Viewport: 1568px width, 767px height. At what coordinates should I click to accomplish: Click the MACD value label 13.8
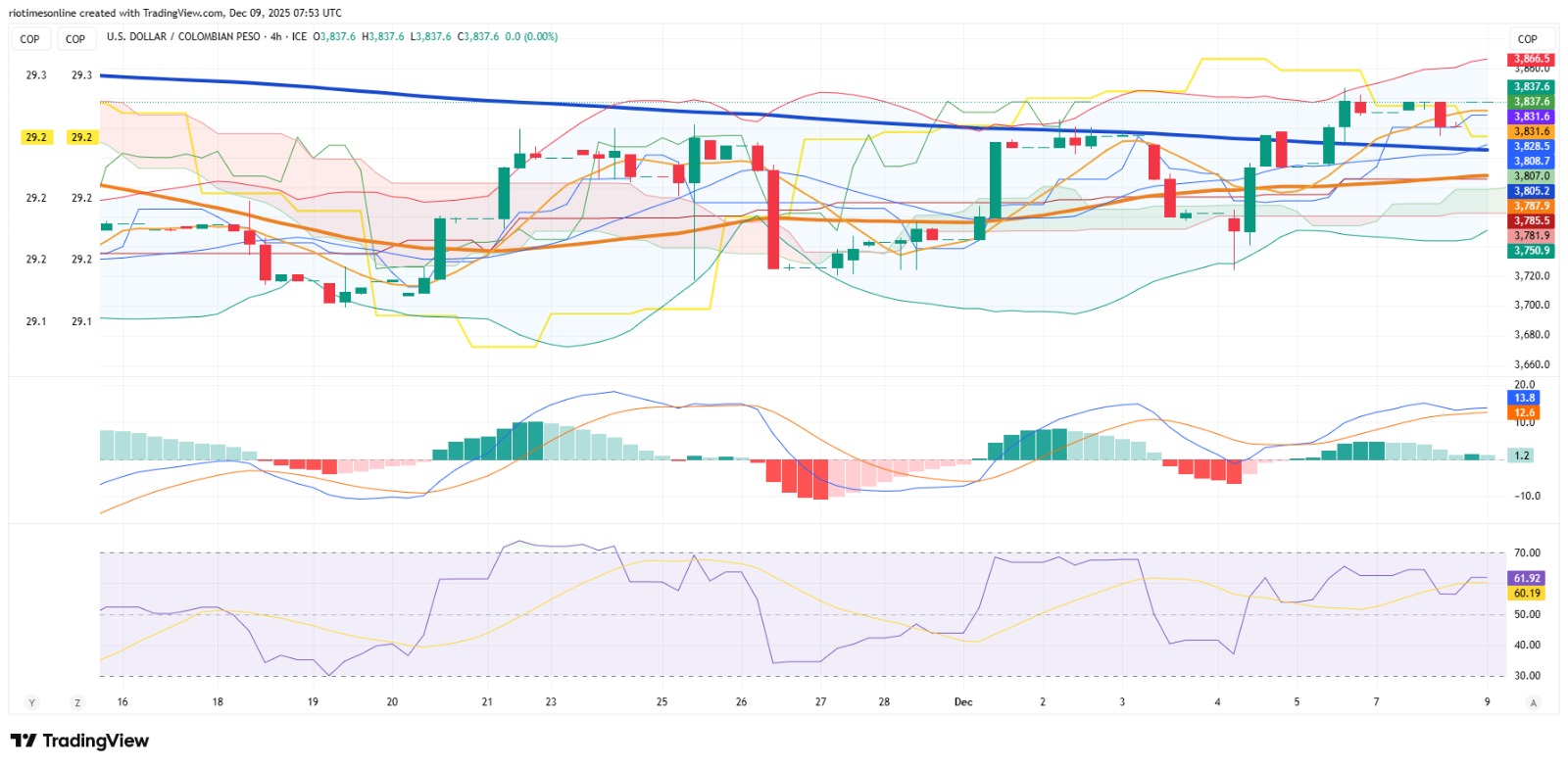(1525, 398)
